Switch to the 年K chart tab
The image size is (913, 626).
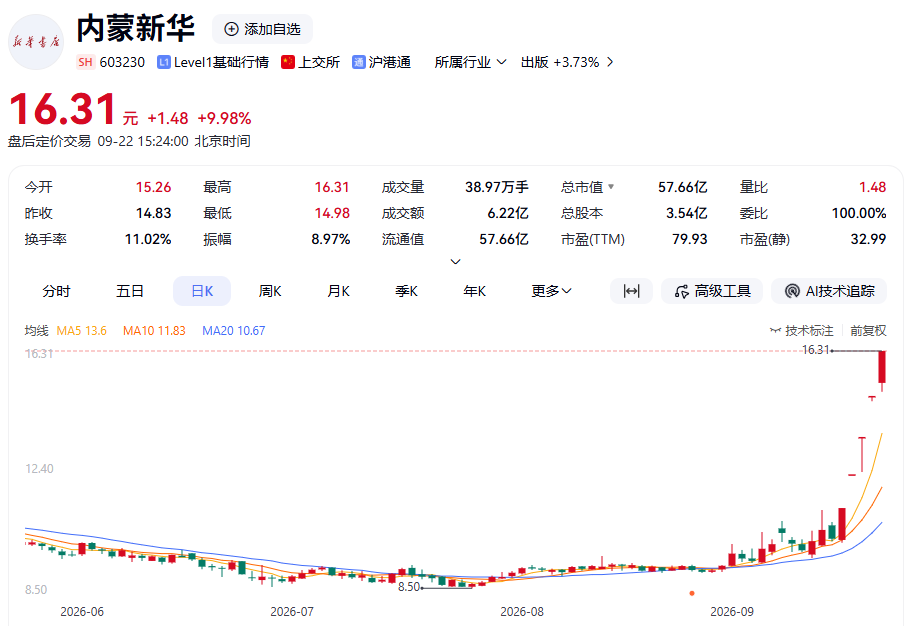coord(475,291)
